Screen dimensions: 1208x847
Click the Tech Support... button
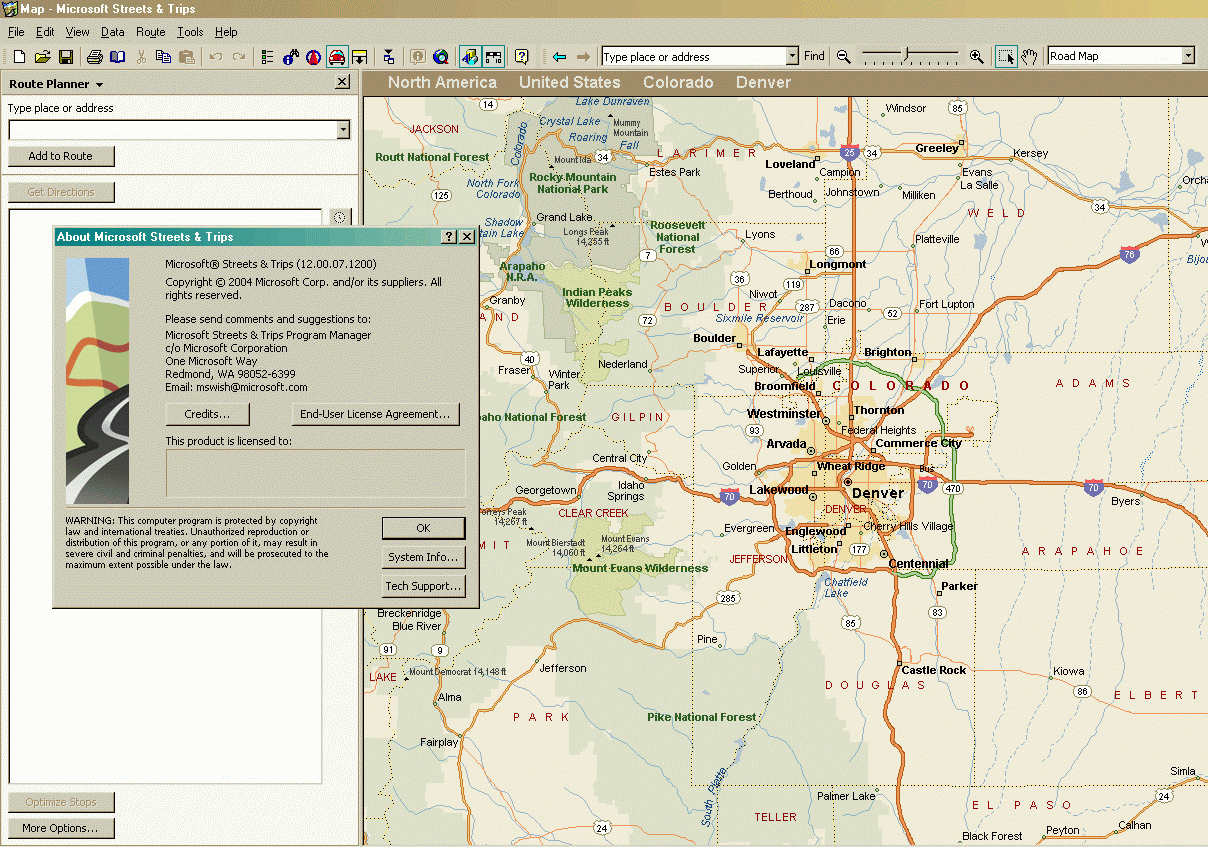coord(423,586)
